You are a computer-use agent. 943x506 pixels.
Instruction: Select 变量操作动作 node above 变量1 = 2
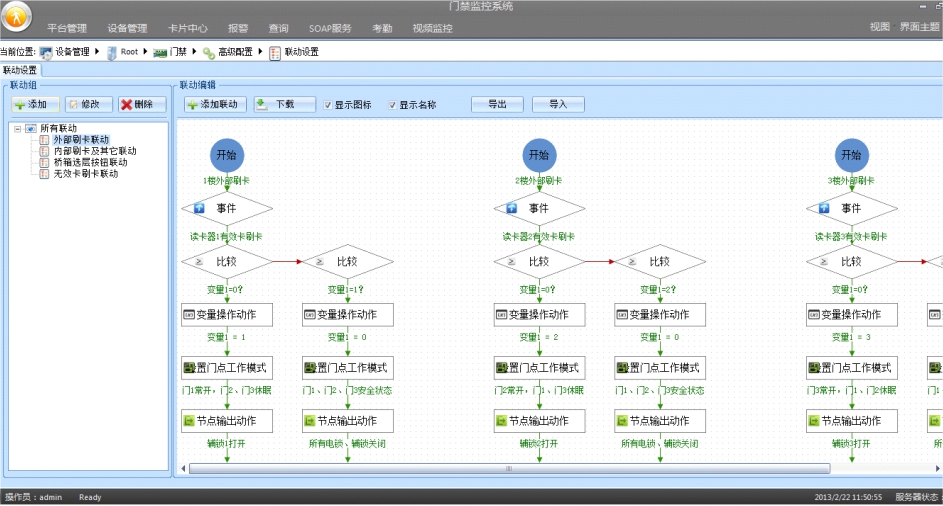click(x=539, y=315)
